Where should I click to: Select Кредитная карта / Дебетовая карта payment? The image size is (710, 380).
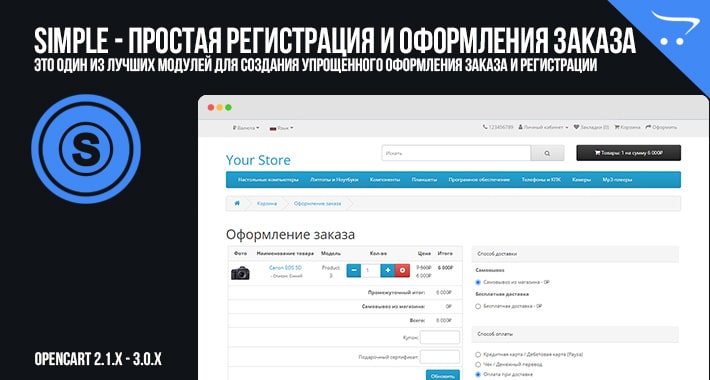coord(478,354)
